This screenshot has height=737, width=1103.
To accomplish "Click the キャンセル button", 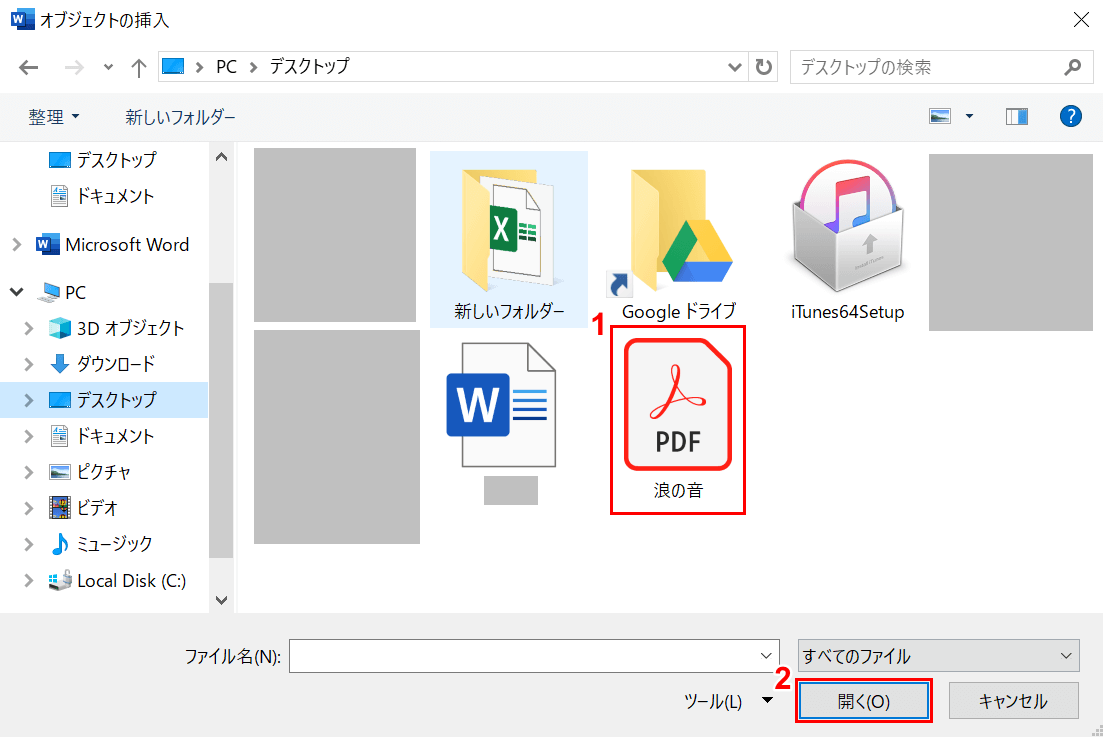I will [x=1013, y=701].
